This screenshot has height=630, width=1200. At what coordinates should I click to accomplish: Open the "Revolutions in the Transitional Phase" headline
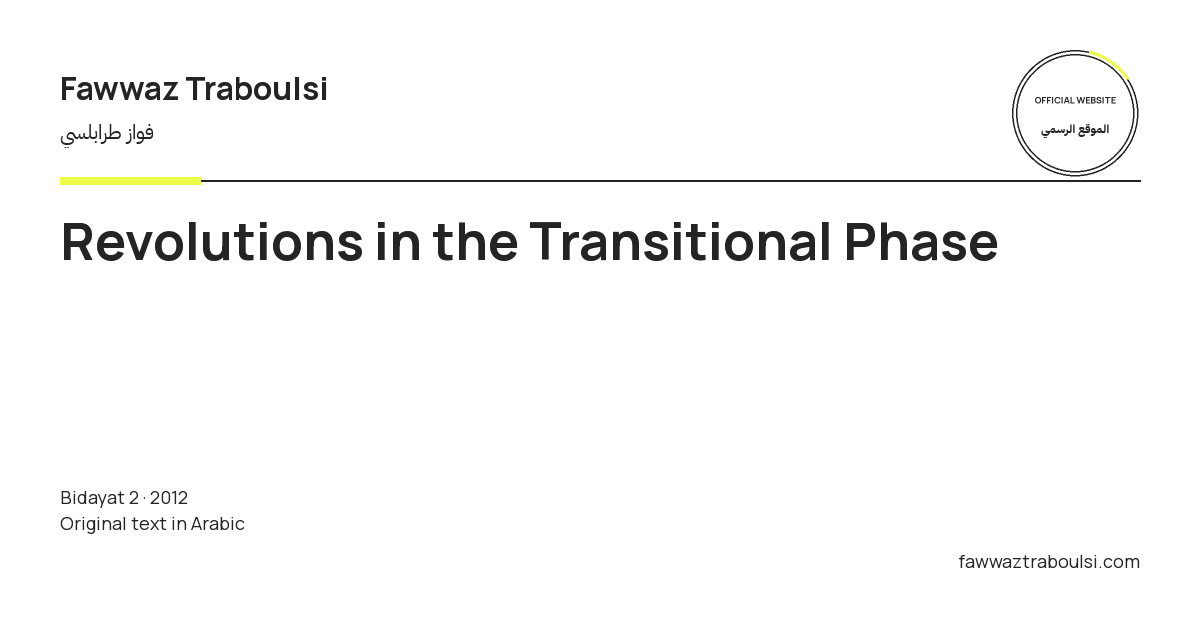click(529, 242)
